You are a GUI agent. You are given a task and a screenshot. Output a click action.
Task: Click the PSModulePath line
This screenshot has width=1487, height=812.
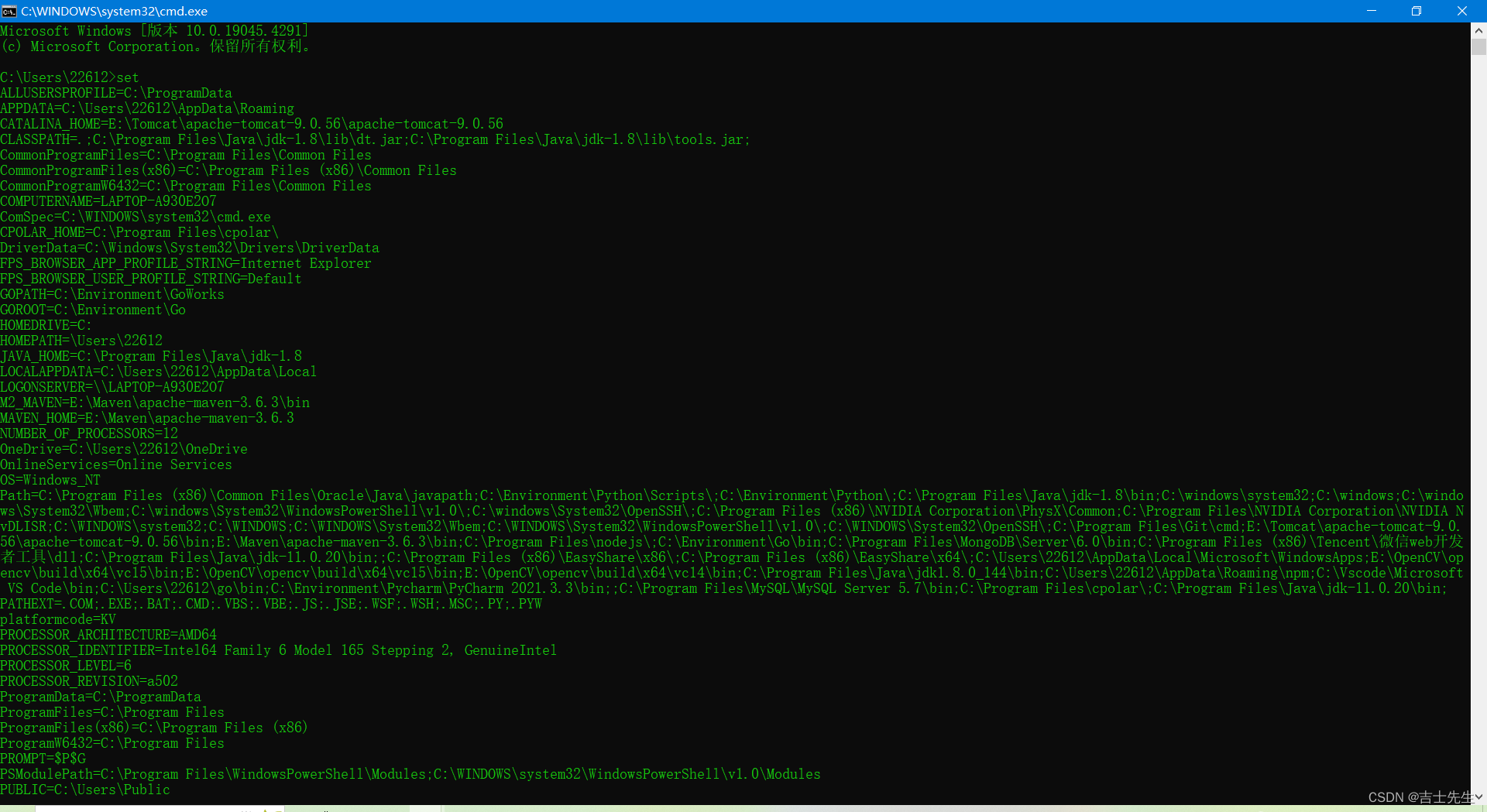(410, 774)
